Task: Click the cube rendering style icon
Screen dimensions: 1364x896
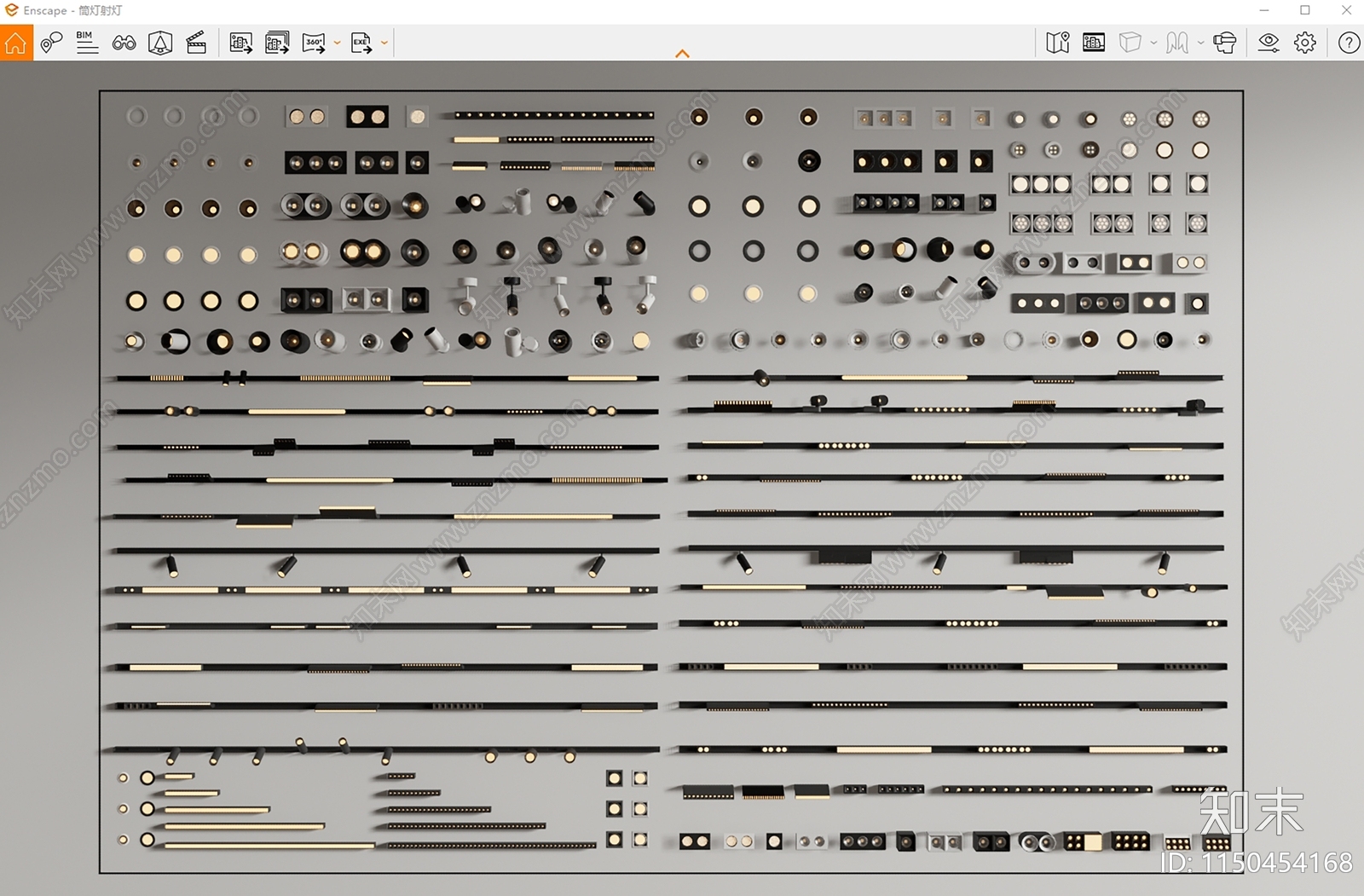Action: pos(1130,43)
